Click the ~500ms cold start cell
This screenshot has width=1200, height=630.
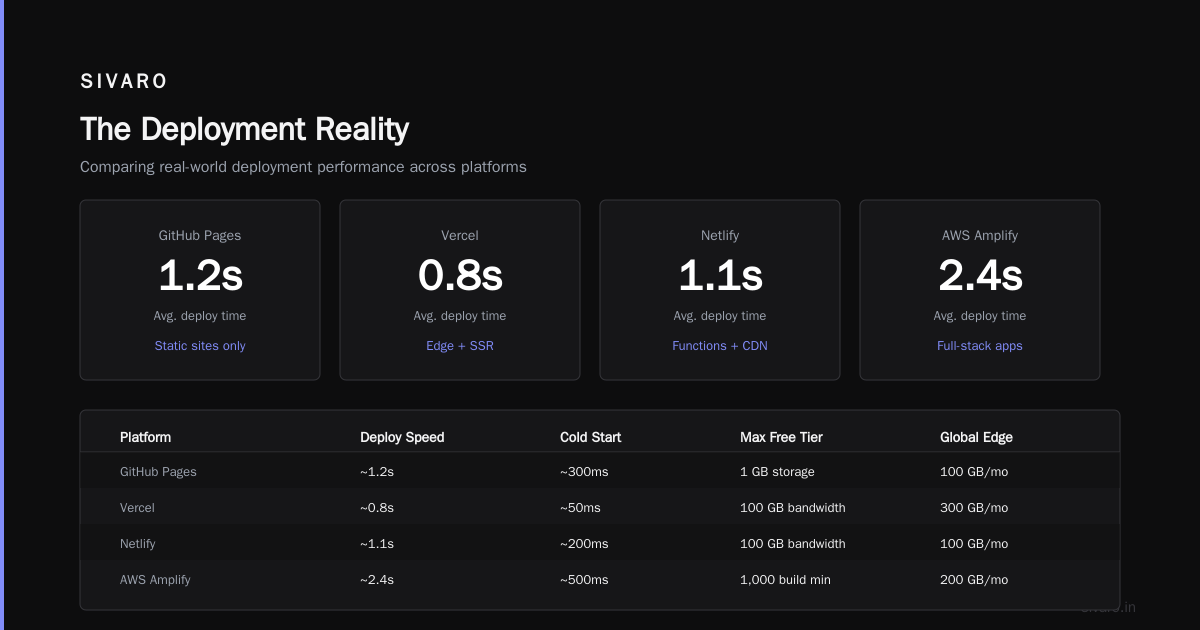click(x=584, y=580)
